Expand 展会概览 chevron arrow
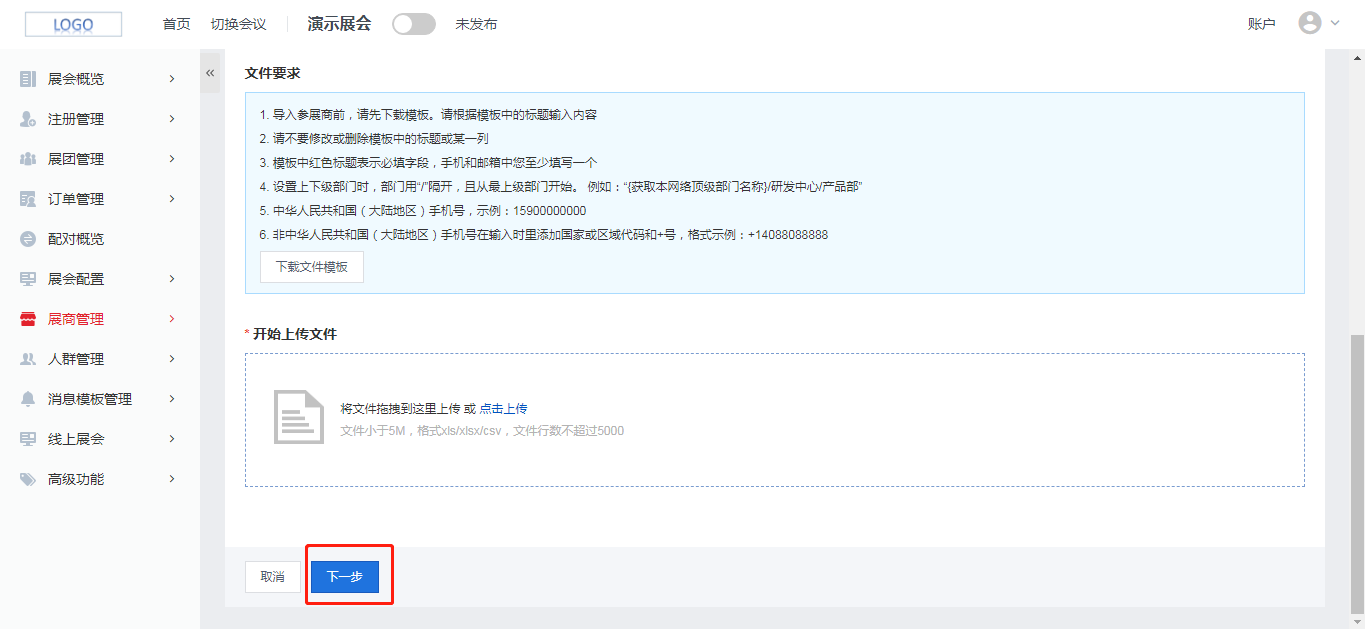This screenshot has width=1365, height=629. (172, 79)
